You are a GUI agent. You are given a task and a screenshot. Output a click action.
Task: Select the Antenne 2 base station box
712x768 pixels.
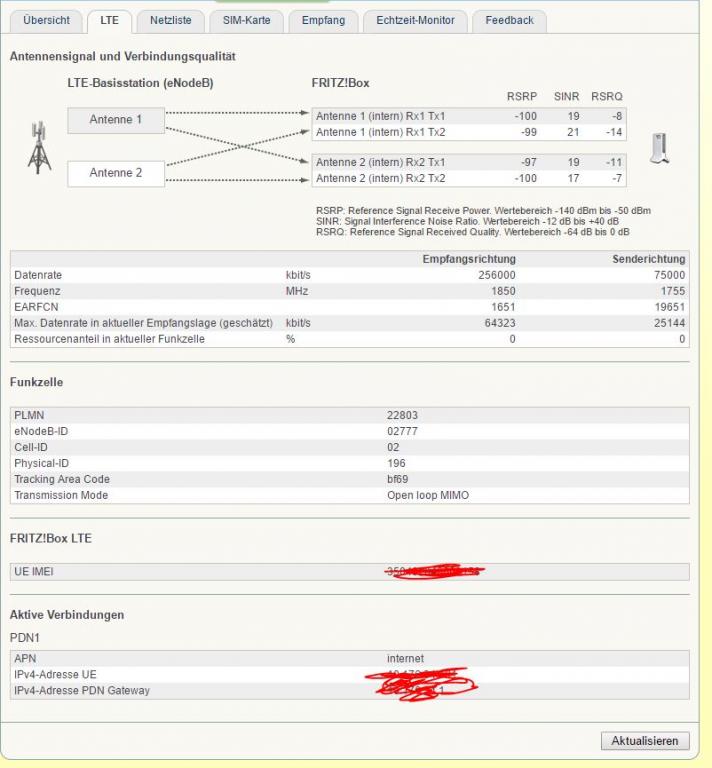pyautogui.click(x=116, y=173)
